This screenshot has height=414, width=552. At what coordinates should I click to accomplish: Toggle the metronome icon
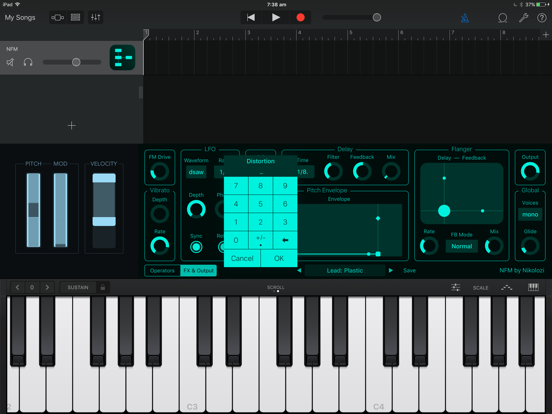pos(465,18)
